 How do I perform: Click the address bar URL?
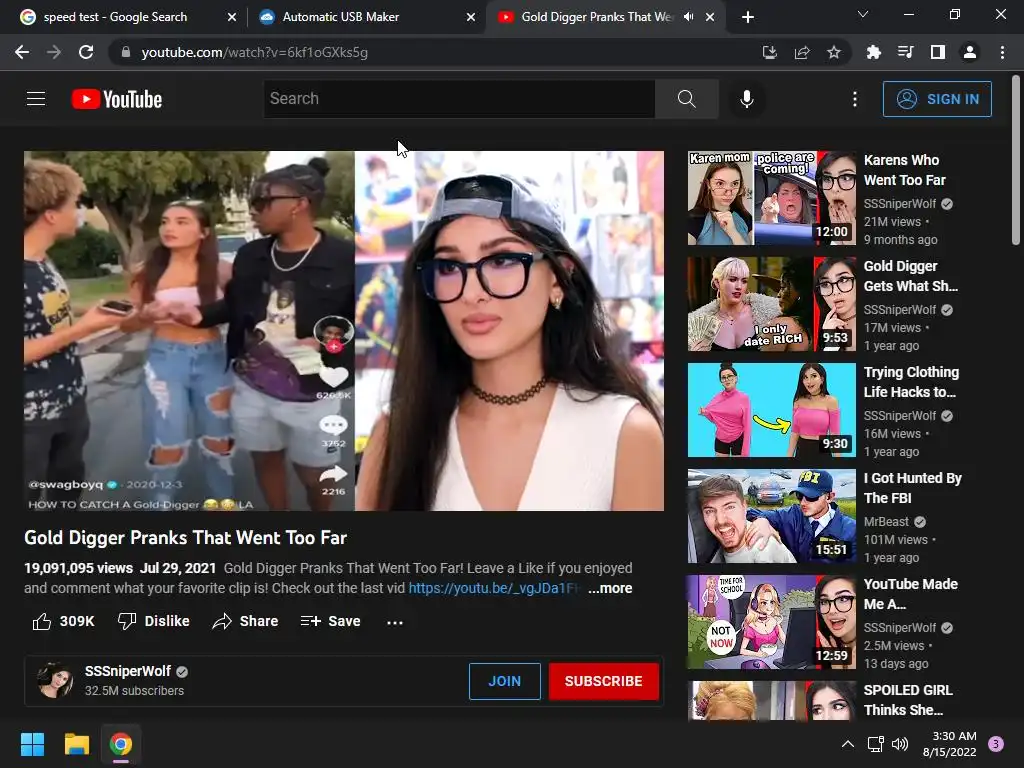pos(255,52)
